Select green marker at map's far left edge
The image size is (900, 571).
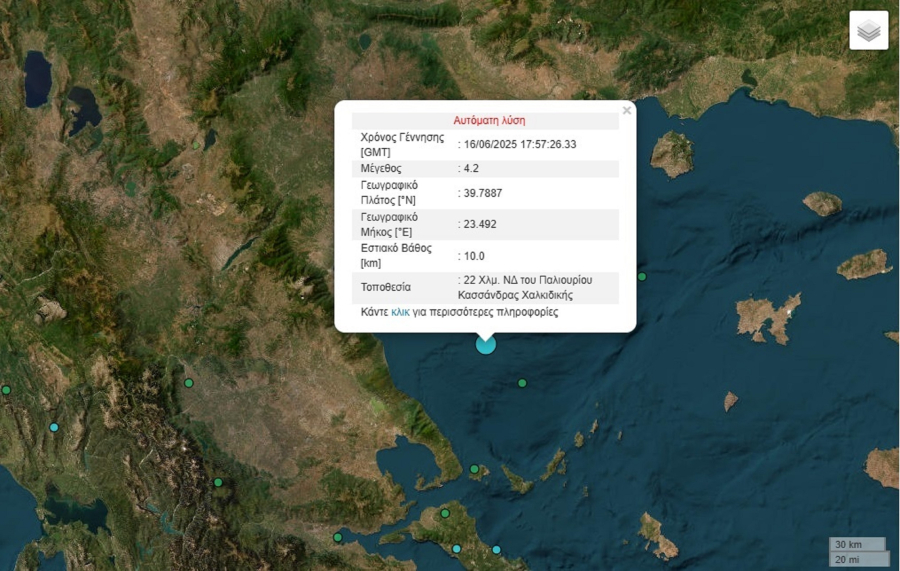pos(6,390)
